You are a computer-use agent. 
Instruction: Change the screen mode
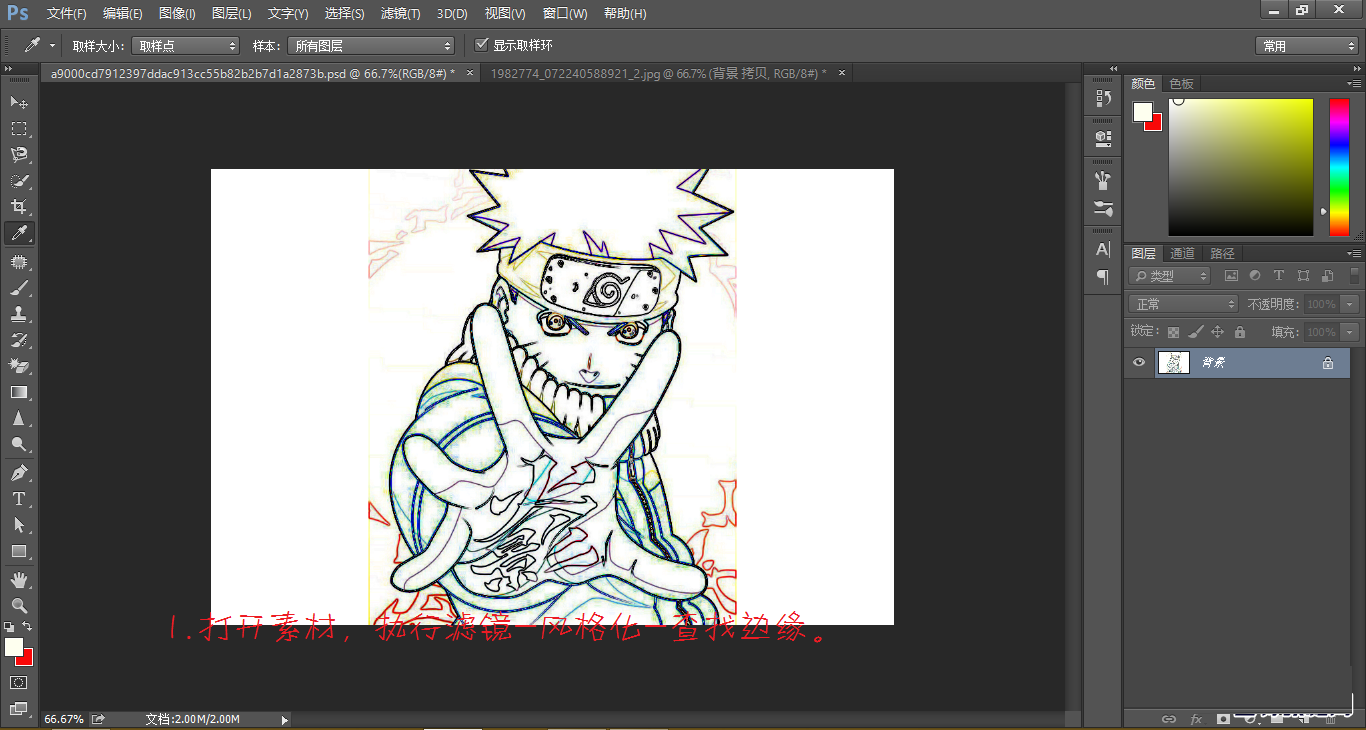click(x=19, y=709)
